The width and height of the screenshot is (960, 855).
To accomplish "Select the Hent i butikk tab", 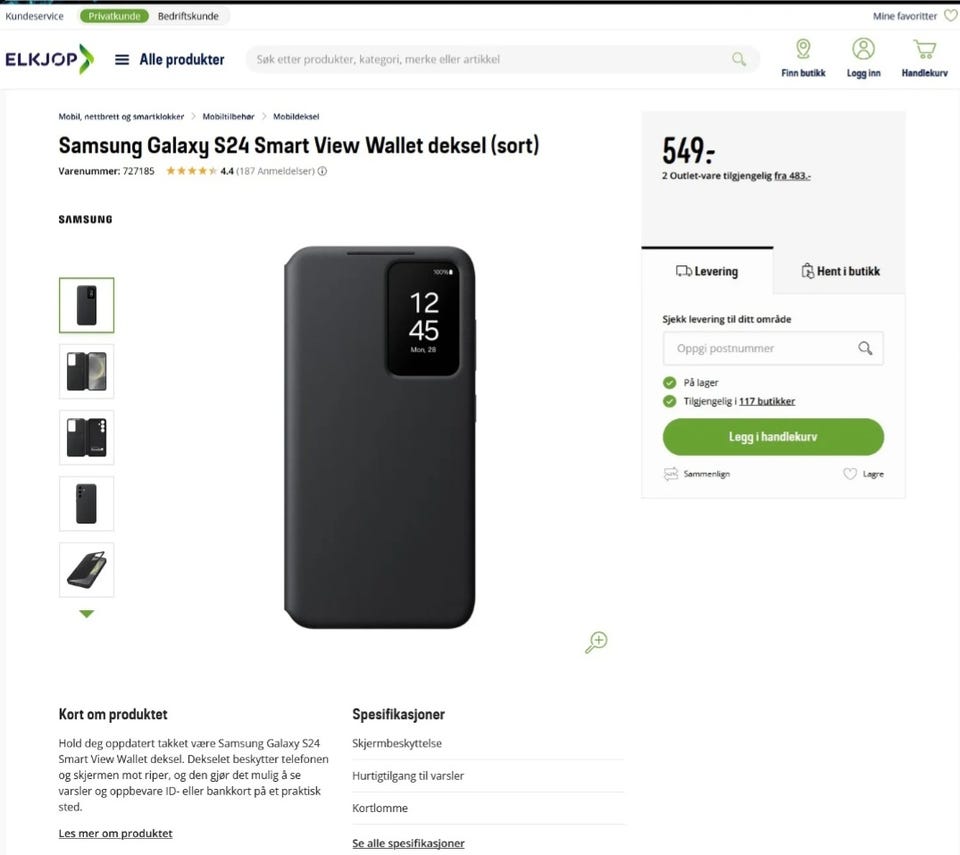I will (x=839, y=271).
